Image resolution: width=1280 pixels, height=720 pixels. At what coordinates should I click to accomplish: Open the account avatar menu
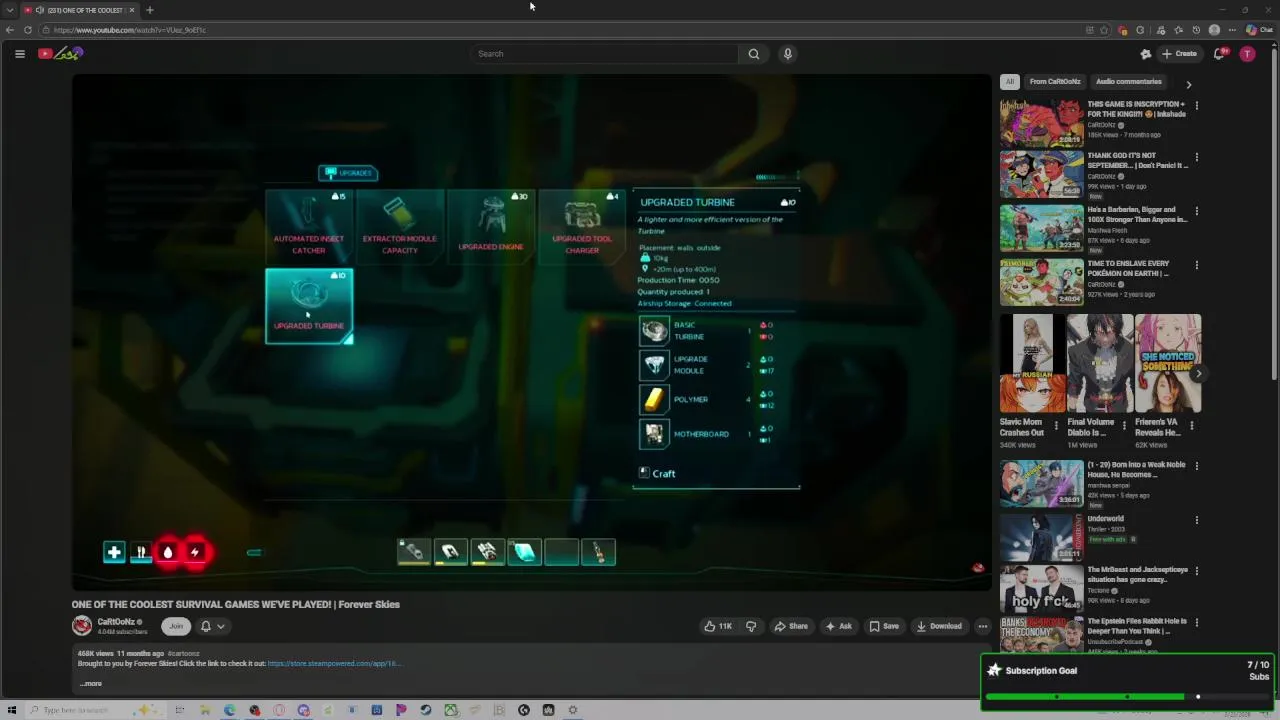(1247, 54)
